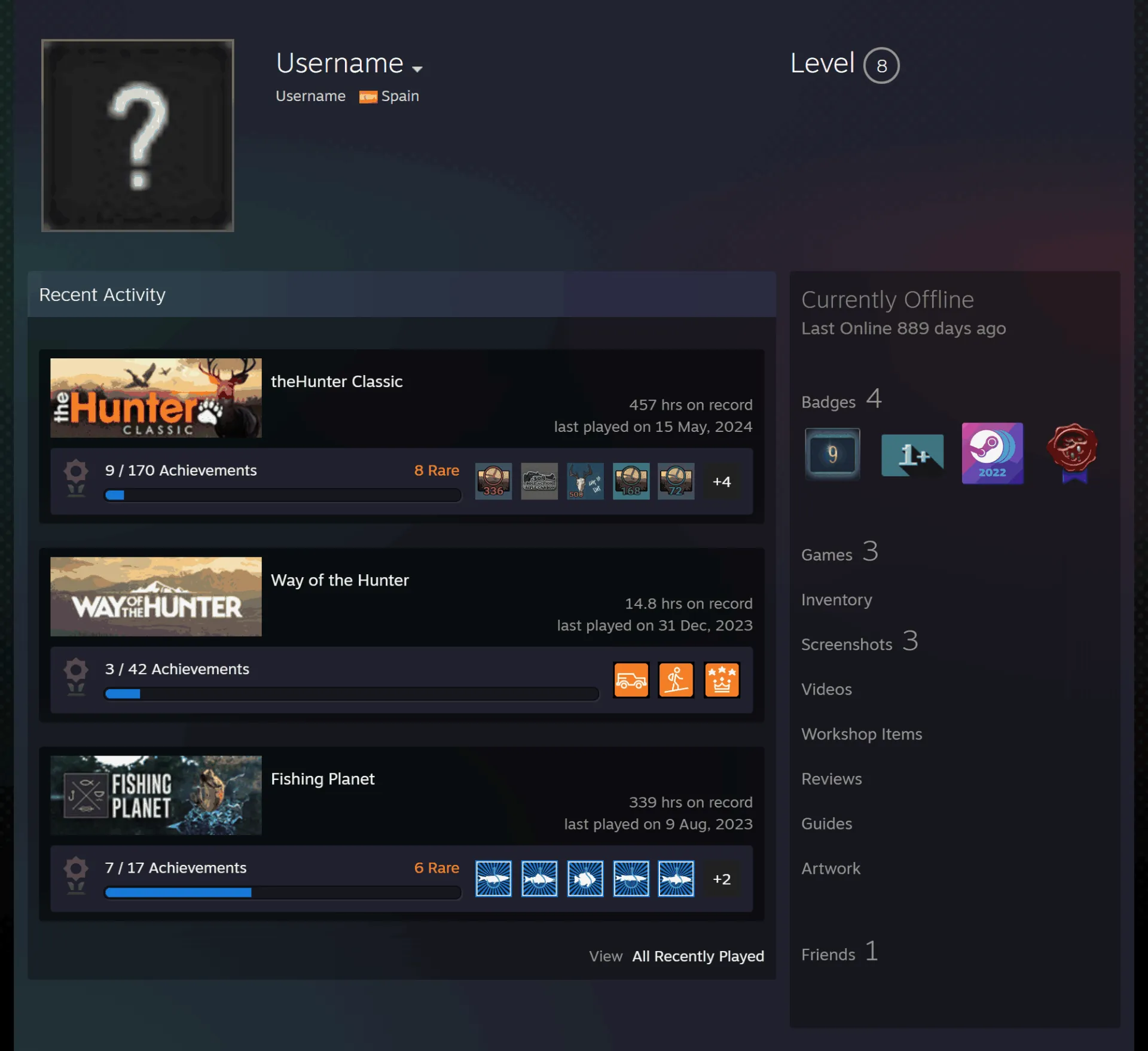Click the 7 / 17 Achievements progress bar
The width and height of the screenshot is (1148, 1051).
point(283,892)
